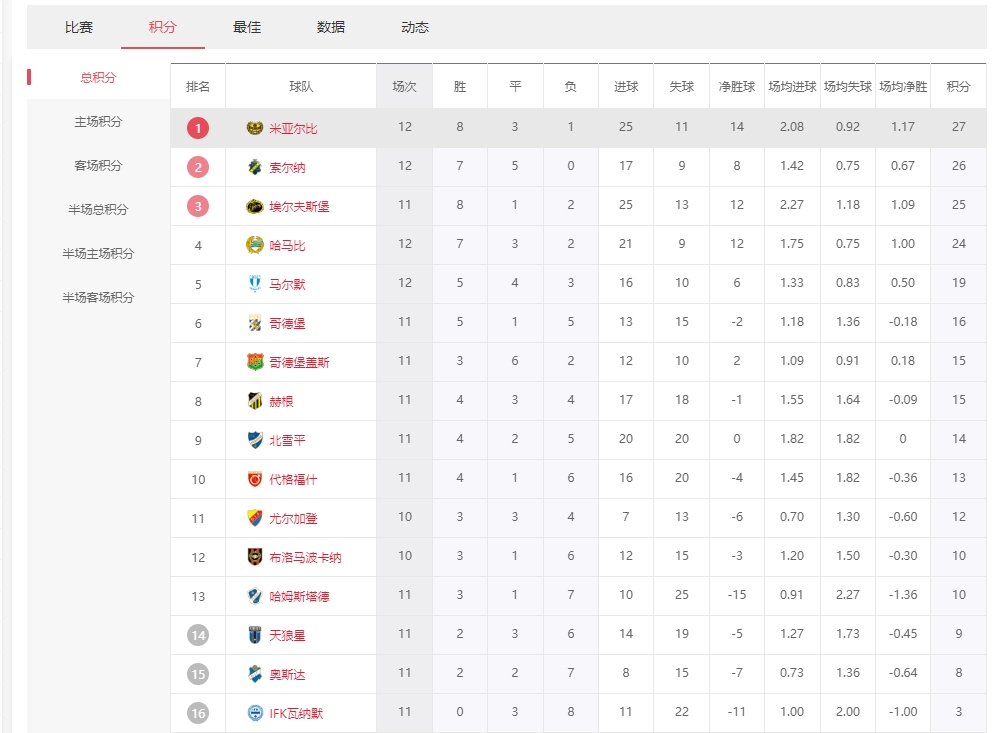
Task: Open the 数据 tab
Action: (331, 27)
